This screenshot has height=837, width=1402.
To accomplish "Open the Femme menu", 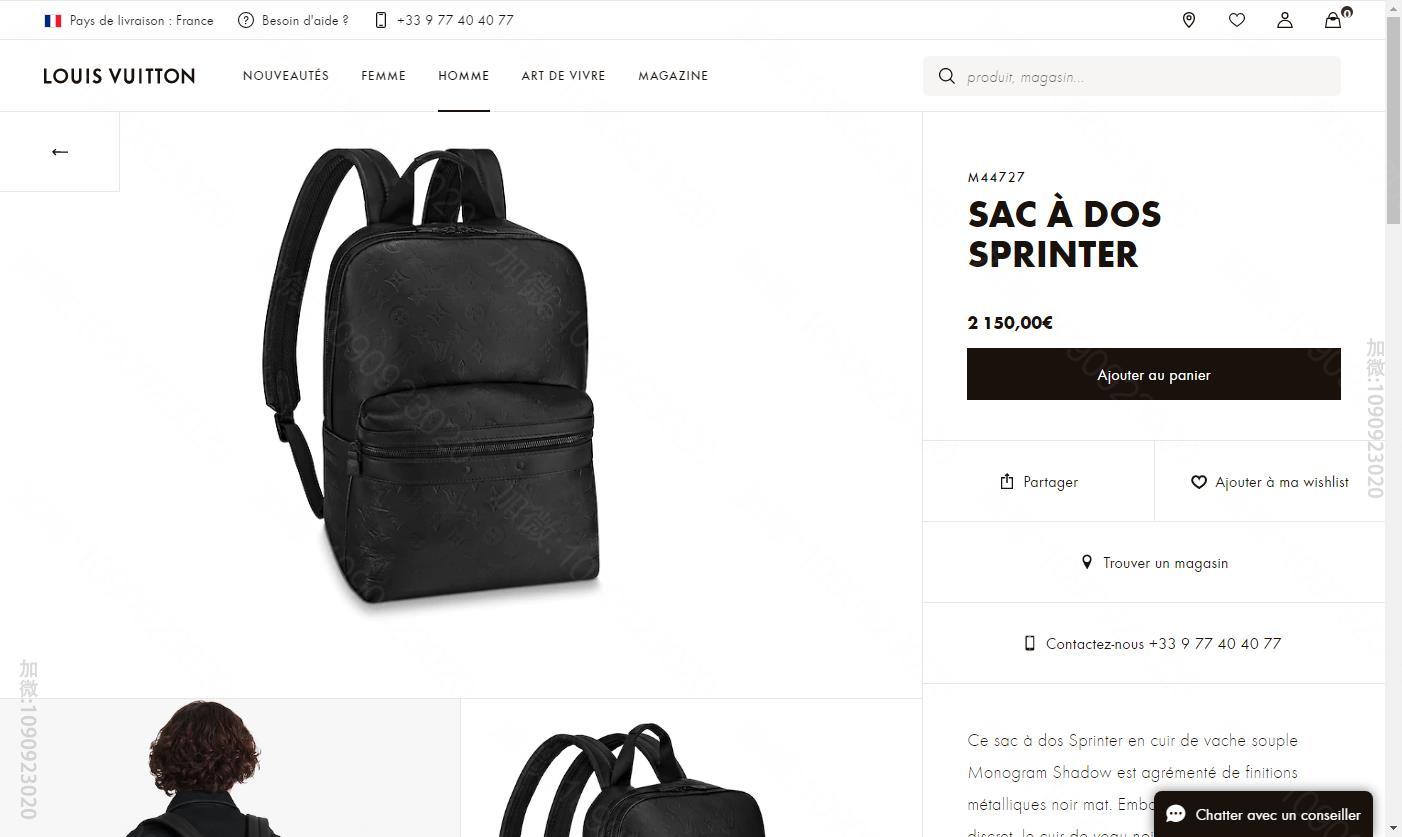I will pos(384,76).
